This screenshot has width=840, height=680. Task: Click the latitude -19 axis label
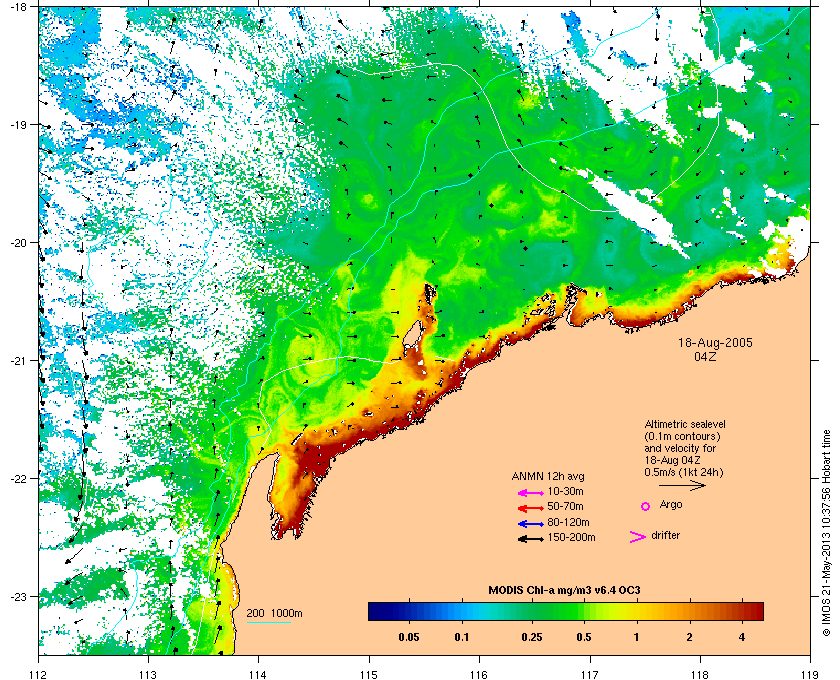[x=19, y=125]
